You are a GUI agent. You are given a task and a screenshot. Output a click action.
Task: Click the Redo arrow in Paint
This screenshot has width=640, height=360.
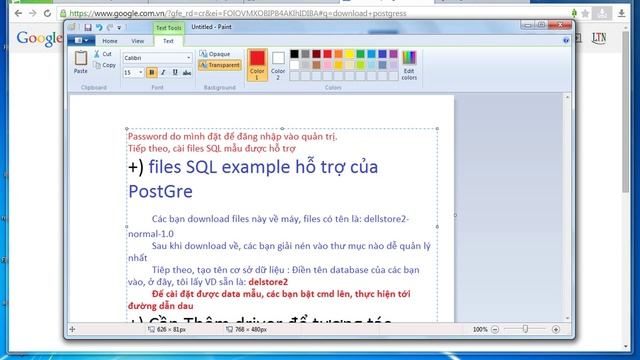(x=109, y=27)
